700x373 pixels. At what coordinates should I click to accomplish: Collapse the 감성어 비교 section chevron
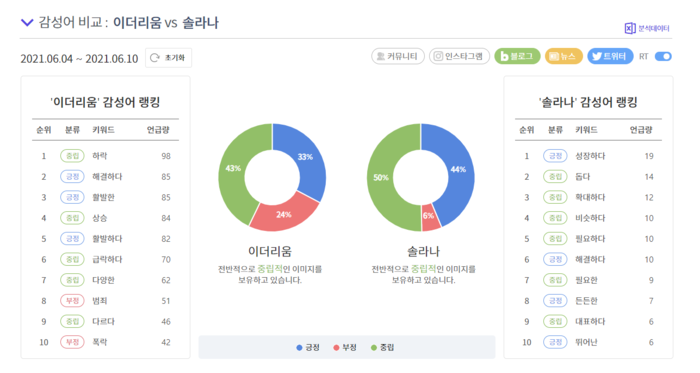27,22
